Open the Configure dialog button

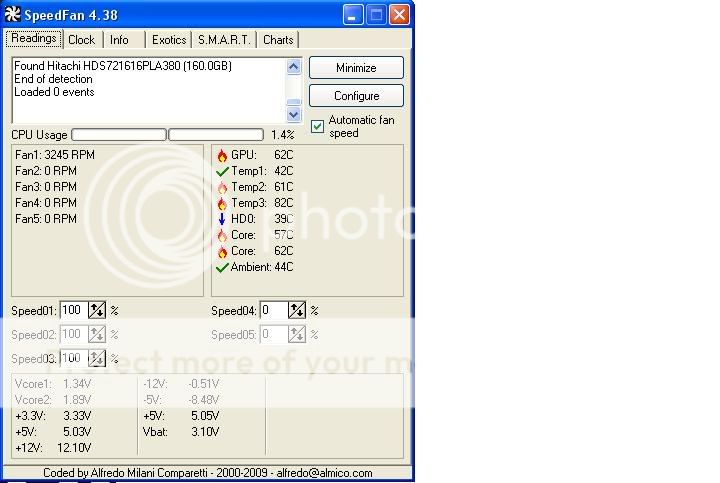pos(356,96)
